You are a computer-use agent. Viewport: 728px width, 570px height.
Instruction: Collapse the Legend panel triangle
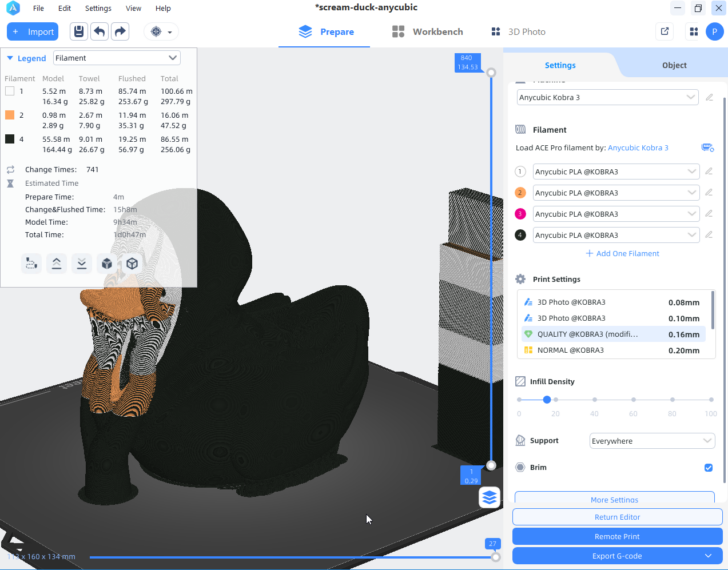[x=10, y=58]
